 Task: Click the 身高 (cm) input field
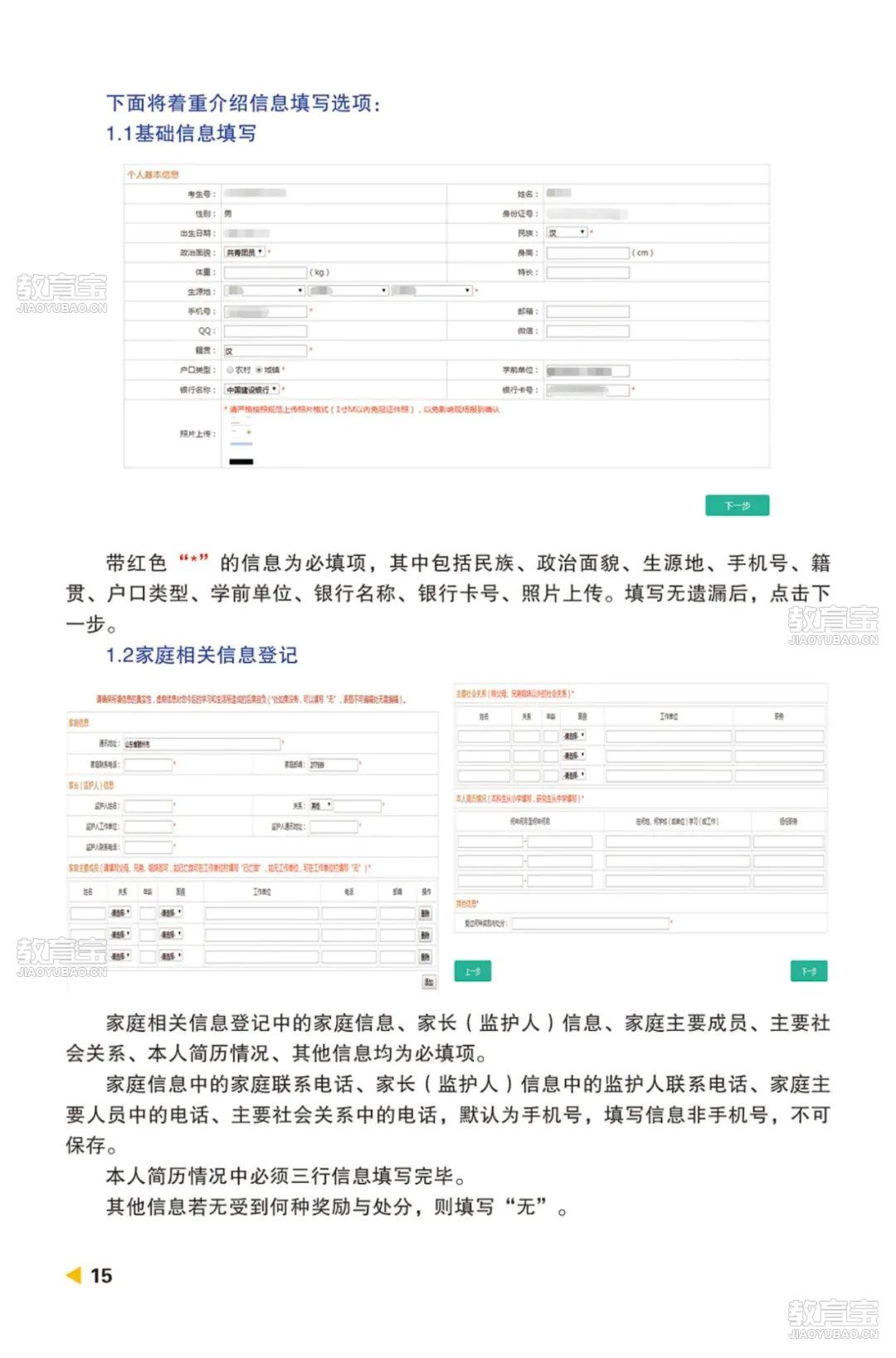coord(587,252)
